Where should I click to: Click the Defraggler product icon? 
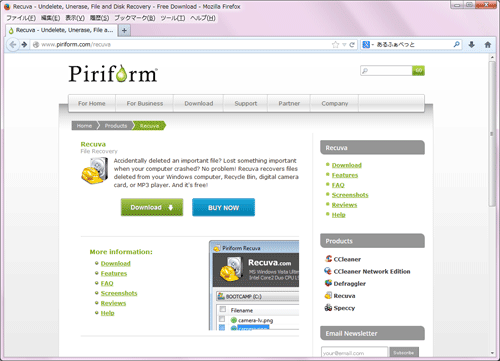[x=328, y=283]
